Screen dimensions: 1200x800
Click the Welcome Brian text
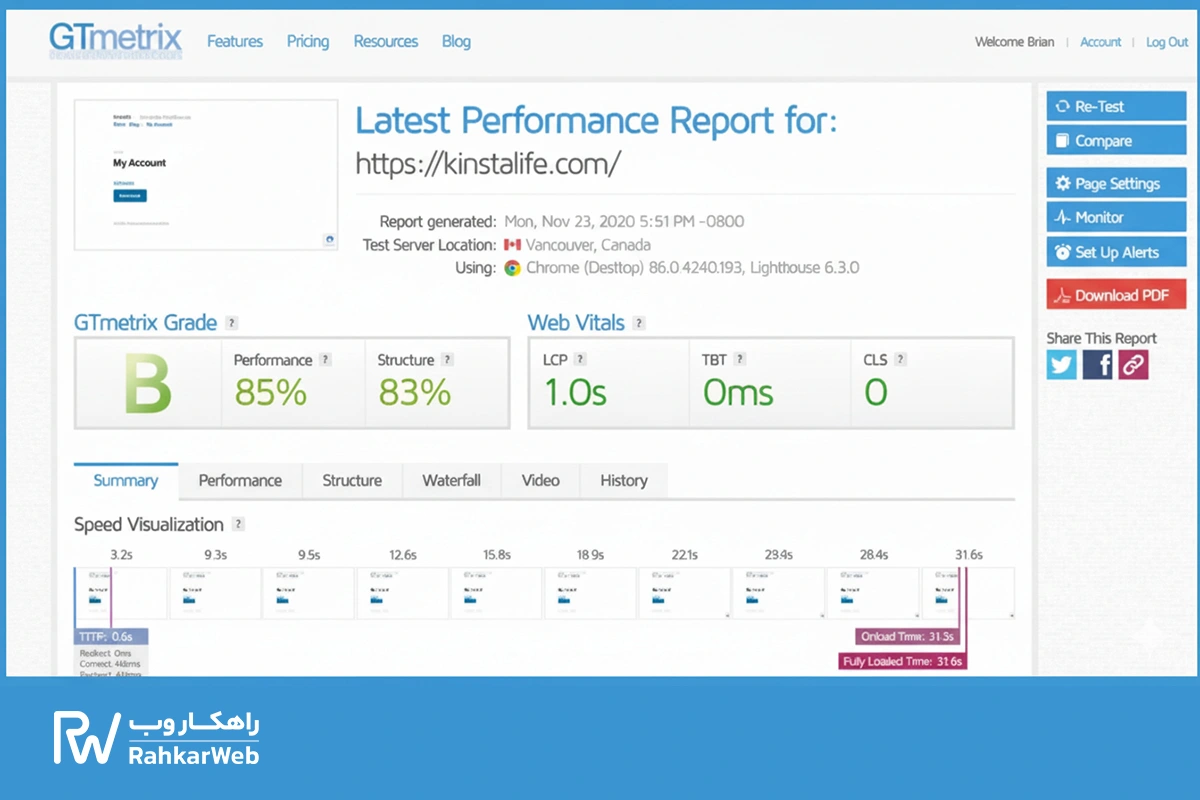point(1014,42)
